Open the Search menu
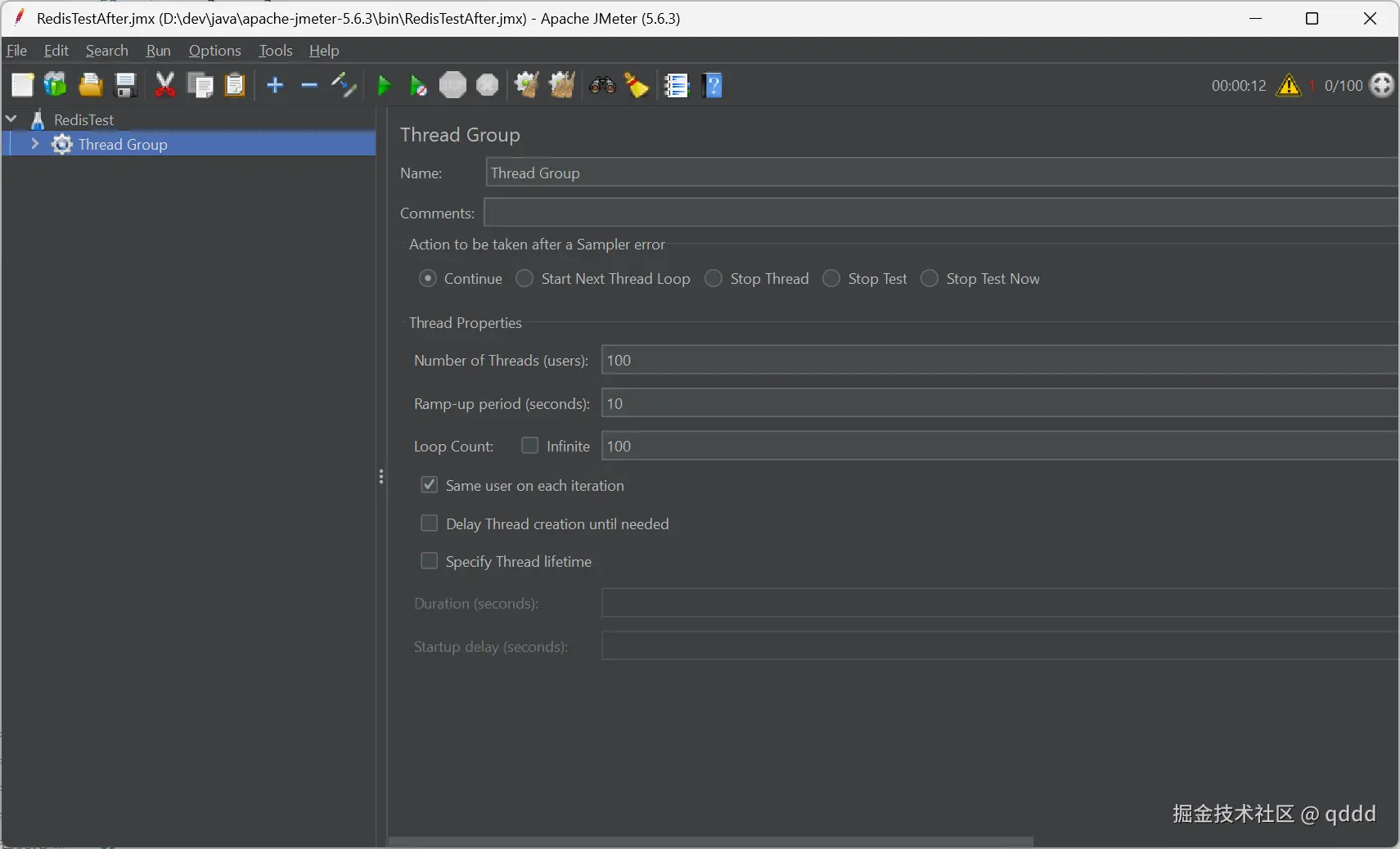The height and width of the screenshot is (849, 1400). pyautogui.click(x=107, y=50)
